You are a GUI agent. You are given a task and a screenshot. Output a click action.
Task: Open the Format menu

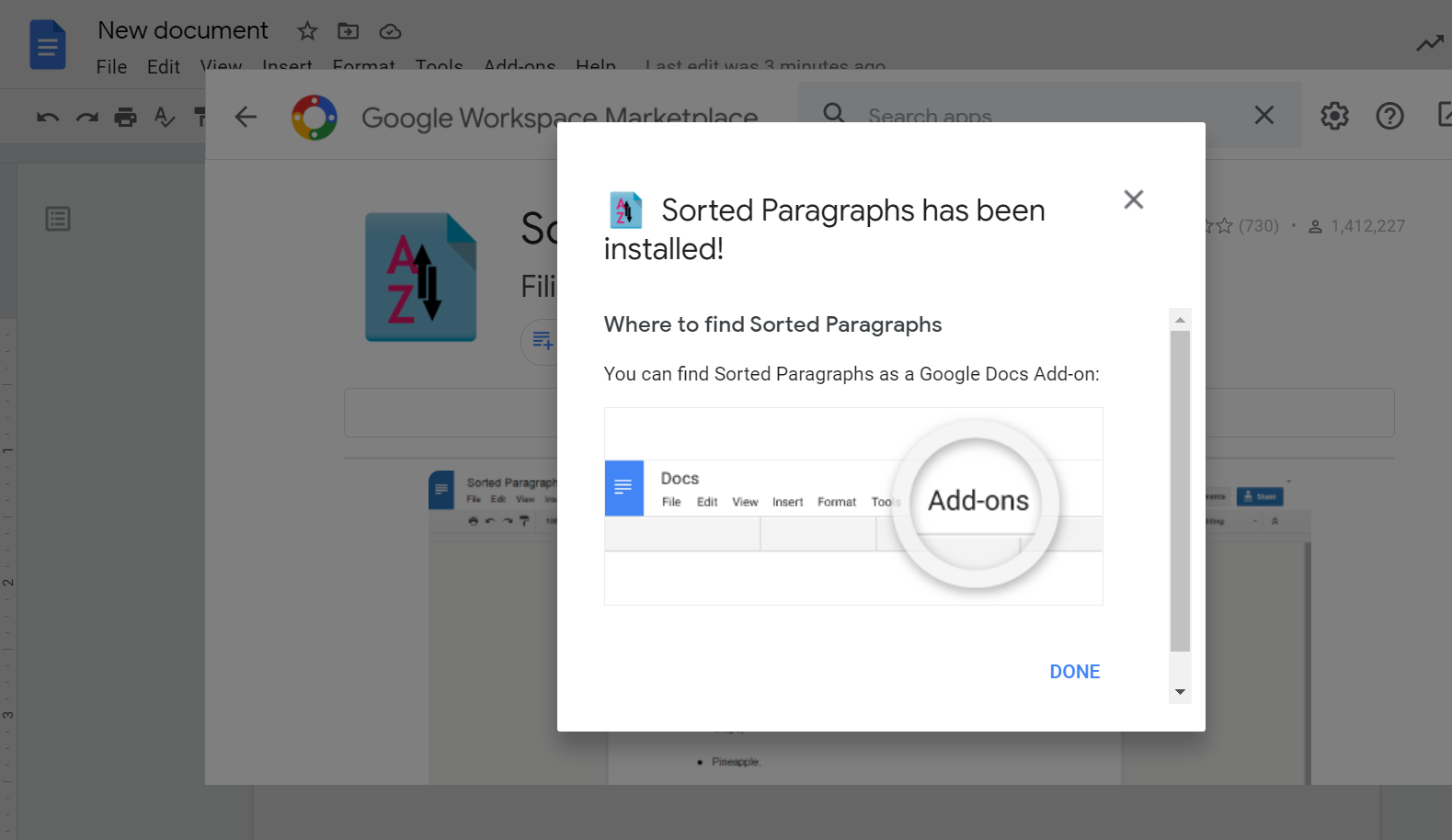click(x=364, y=67)
